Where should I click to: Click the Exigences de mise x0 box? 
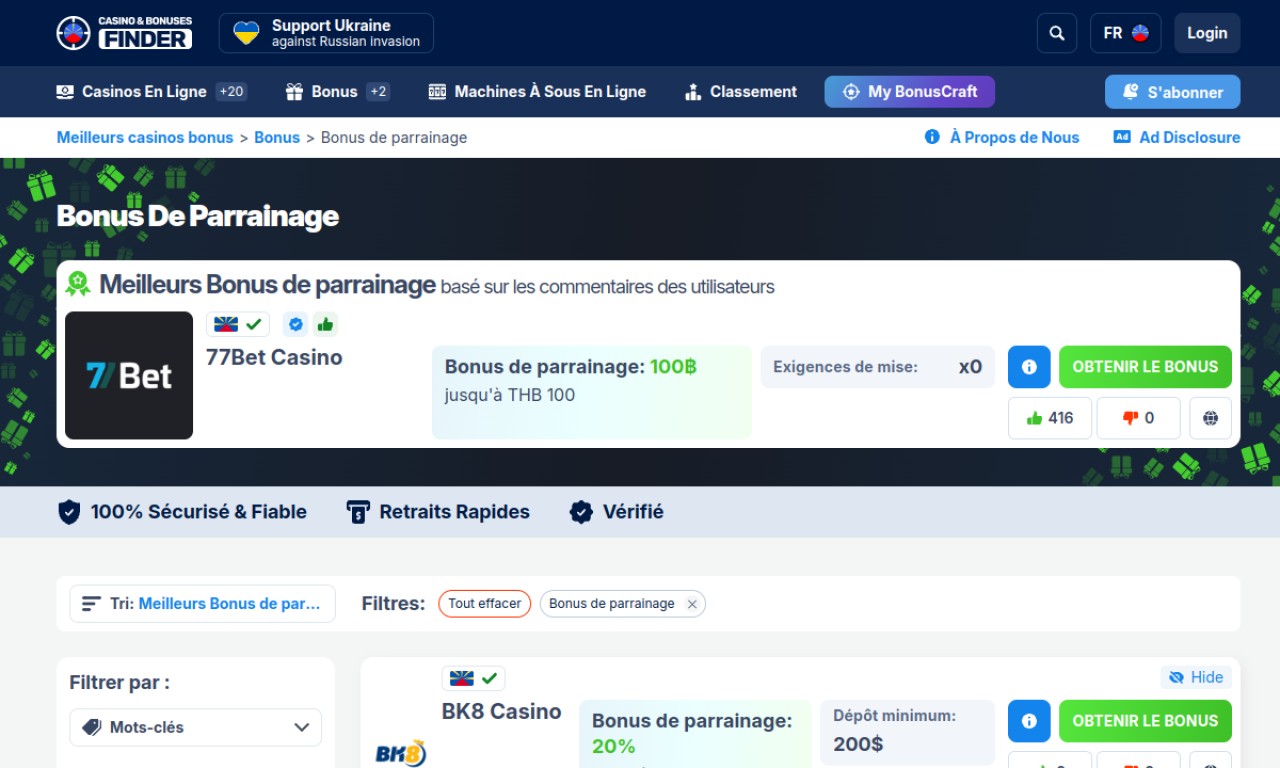click(x=878, y=367)
